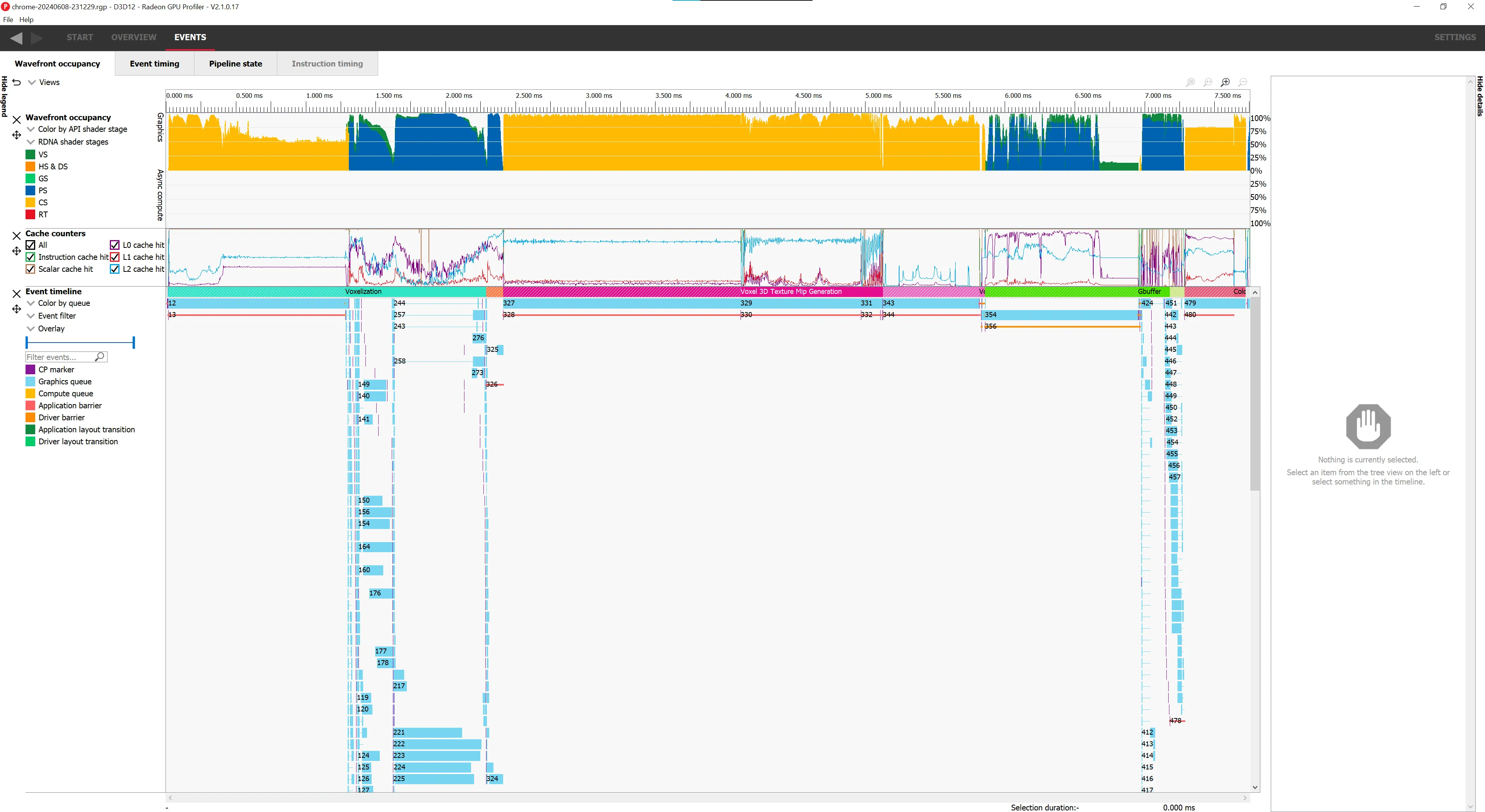Viewport: 1485px width, 812px height.
Task: Click the undo arrow next to Views
Action: pyautogui.click(x=16, y=82)
